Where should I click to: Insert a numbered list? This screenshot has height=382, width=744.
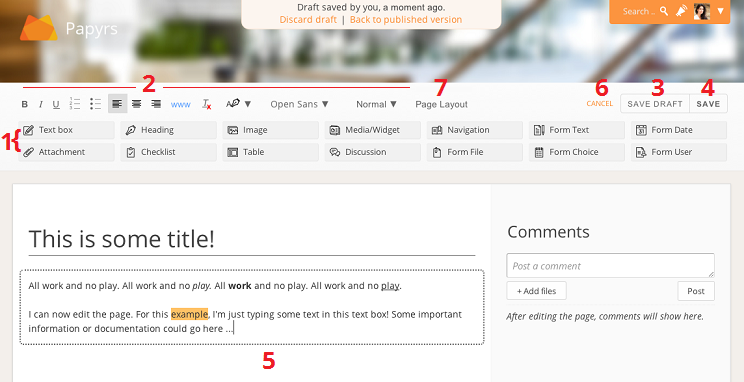pyautogui.click(x=74, y=104)
